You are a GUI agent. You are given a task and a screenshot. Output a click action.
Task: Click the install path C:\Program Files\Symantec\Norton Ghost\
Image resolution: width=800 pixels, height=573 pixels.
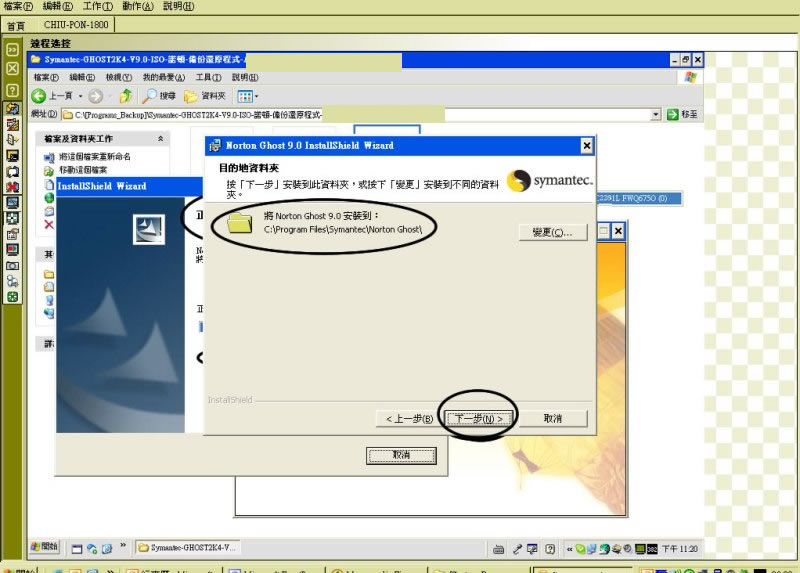pos(343,230)
